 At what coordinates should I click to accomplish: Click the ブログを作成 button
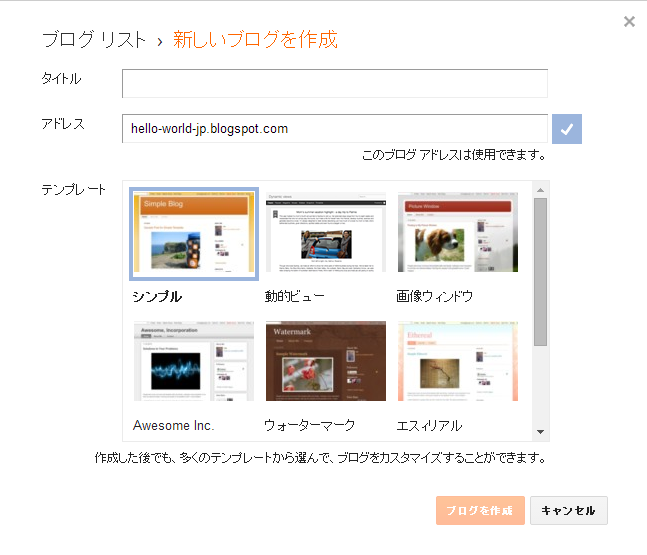480,510
